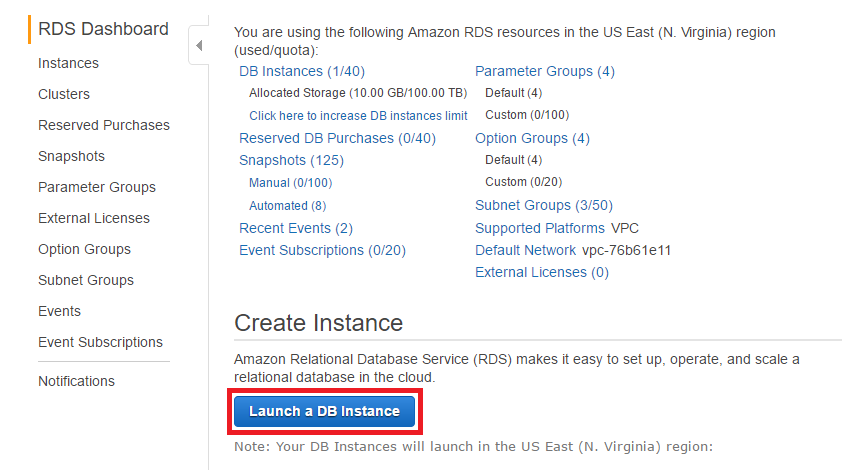Screen dimensions: 842x470
Task: Click the vpc-76b61e11 network value
Action: pos(627,250)
